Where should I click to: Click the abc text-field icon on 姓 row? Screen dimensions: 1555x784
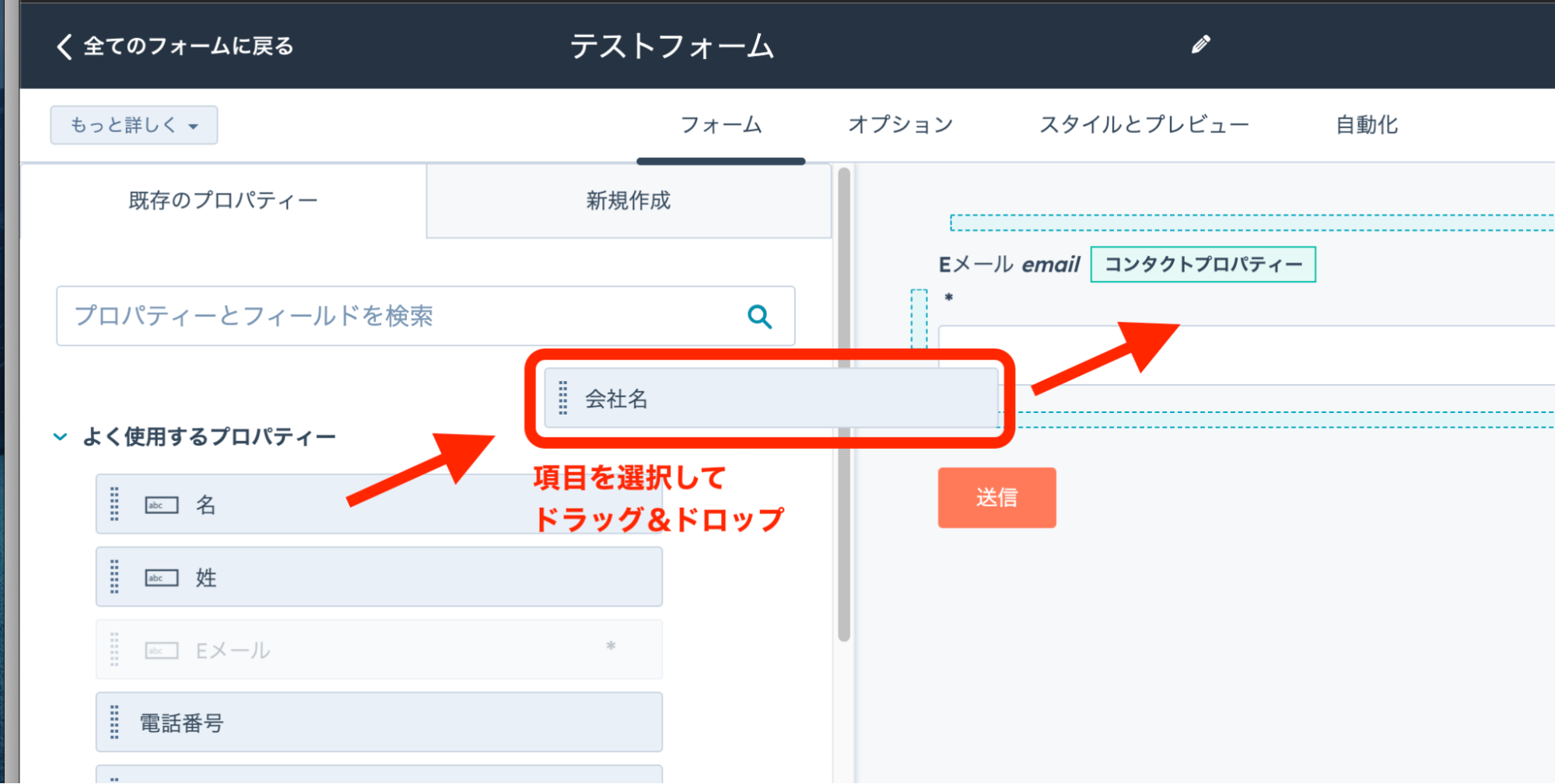click(161, 578)
